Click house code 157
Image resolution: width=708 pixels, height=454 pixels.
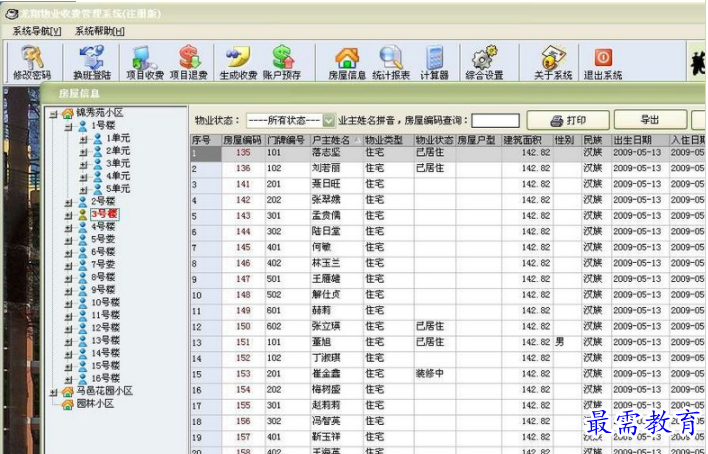243,437
